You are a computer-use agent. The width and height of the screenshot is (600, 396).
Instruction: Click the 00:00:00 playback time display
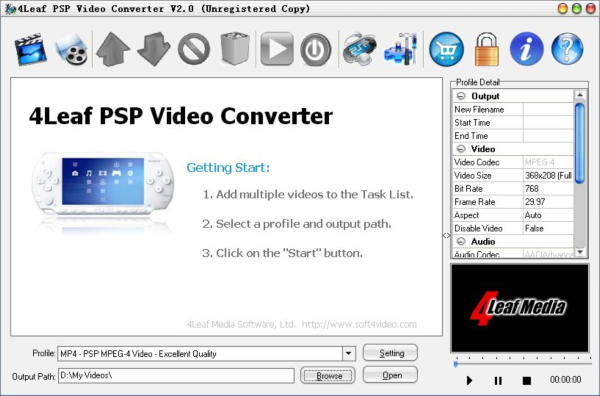pos(565,380)
